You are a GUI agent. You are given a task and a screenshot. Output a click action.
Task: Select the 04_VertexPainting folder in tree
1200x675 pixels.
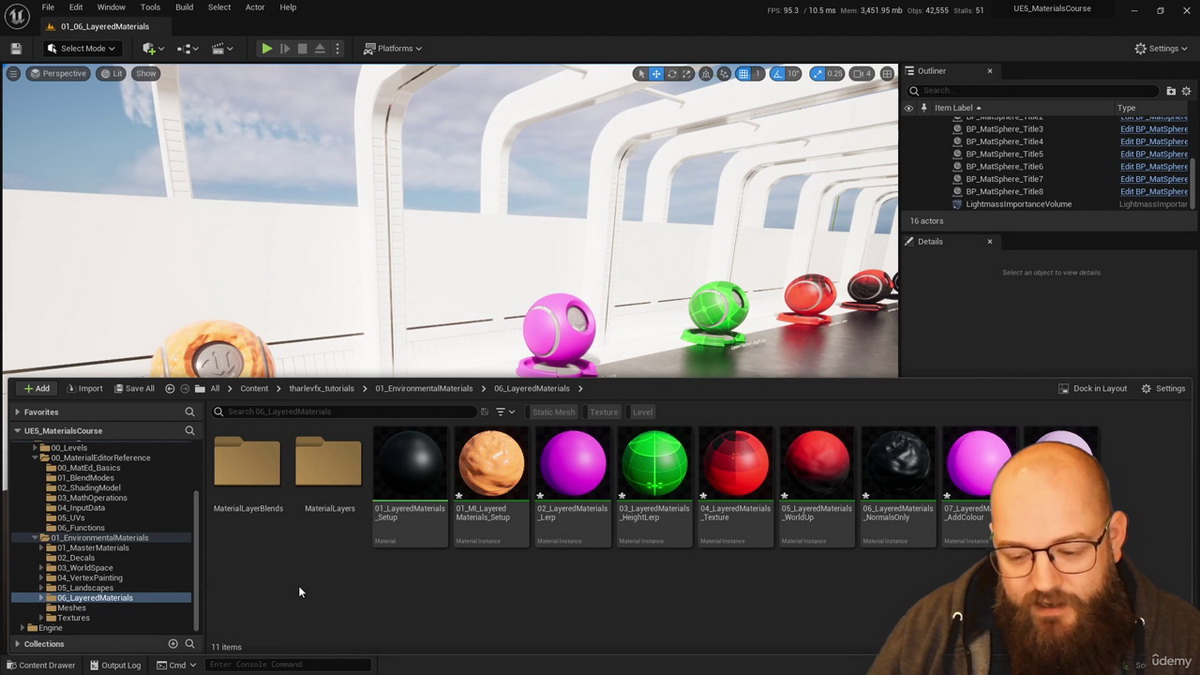[x=90, y=578]
